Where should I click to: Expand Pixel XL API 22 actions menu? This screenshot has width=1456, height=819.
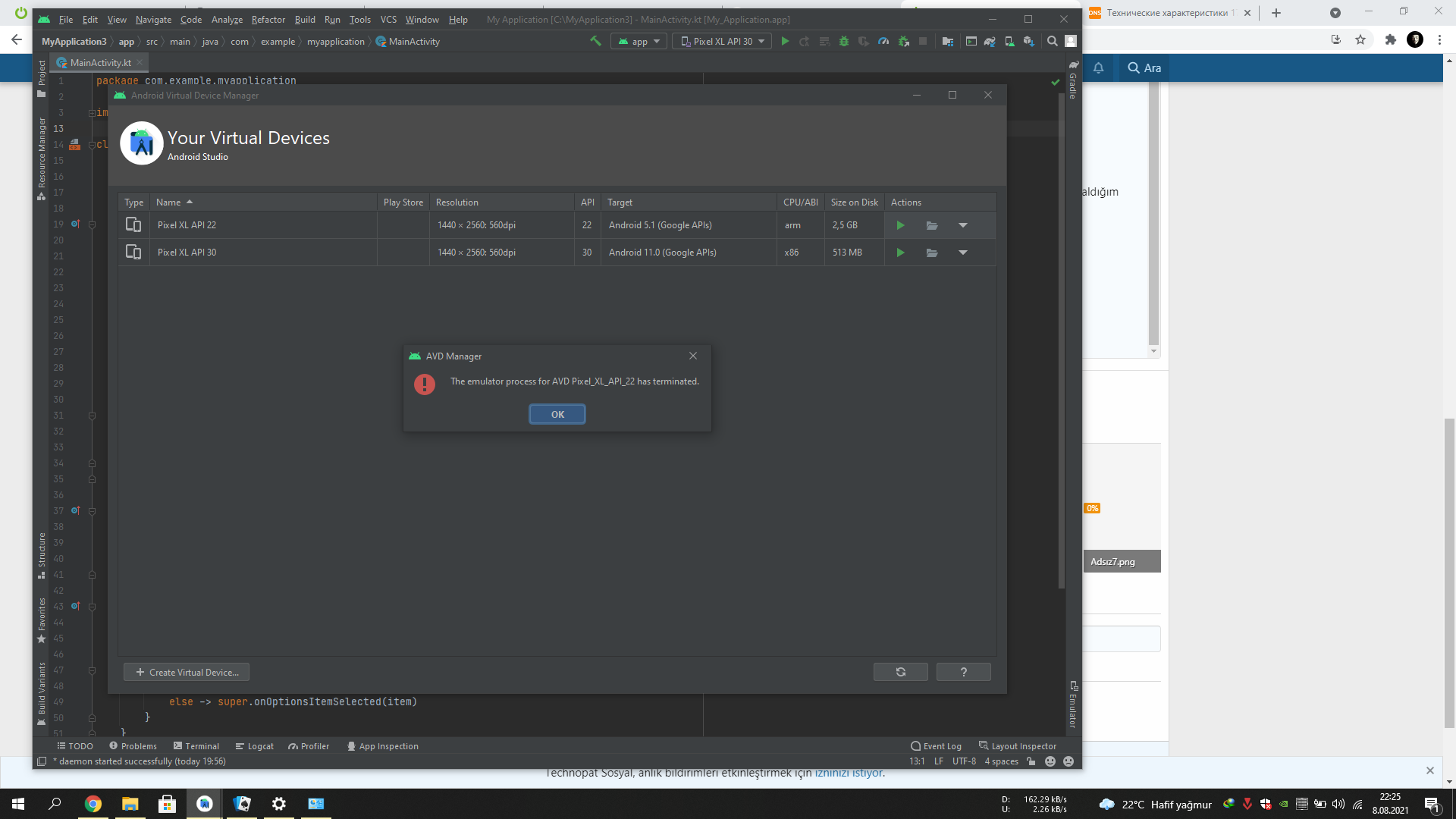point(962,225)
